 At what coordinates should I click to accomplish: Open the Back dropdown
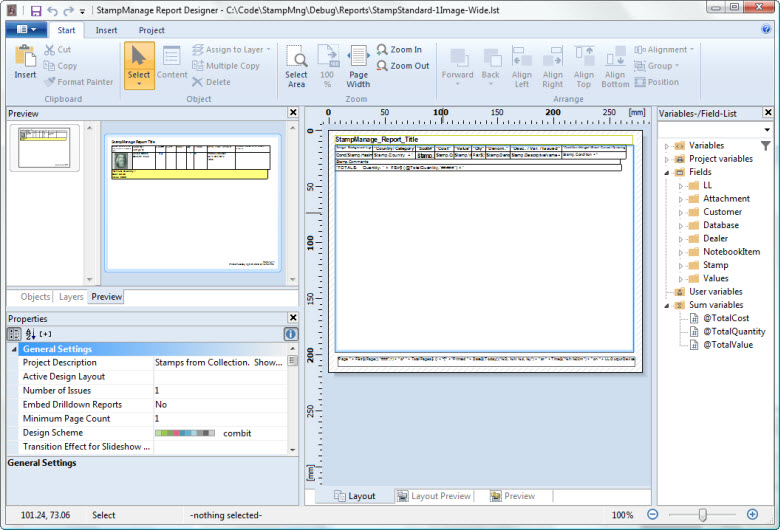[x=490, y=84]
